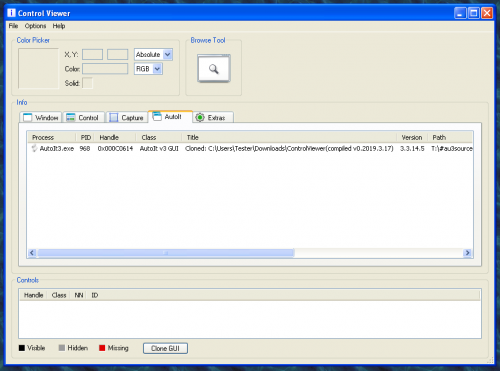
Task: Click the horizontal scrollbar right arrow
Action: [x=467, y=253]
